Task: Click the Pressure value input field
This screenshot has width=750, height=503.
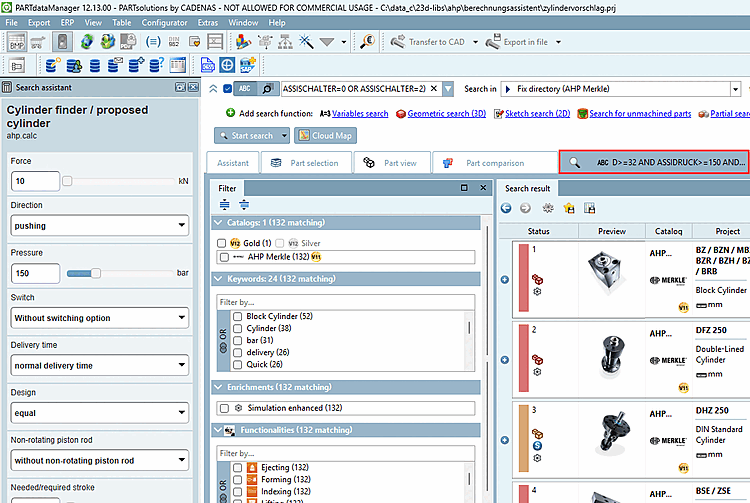Action: (35, 273)
